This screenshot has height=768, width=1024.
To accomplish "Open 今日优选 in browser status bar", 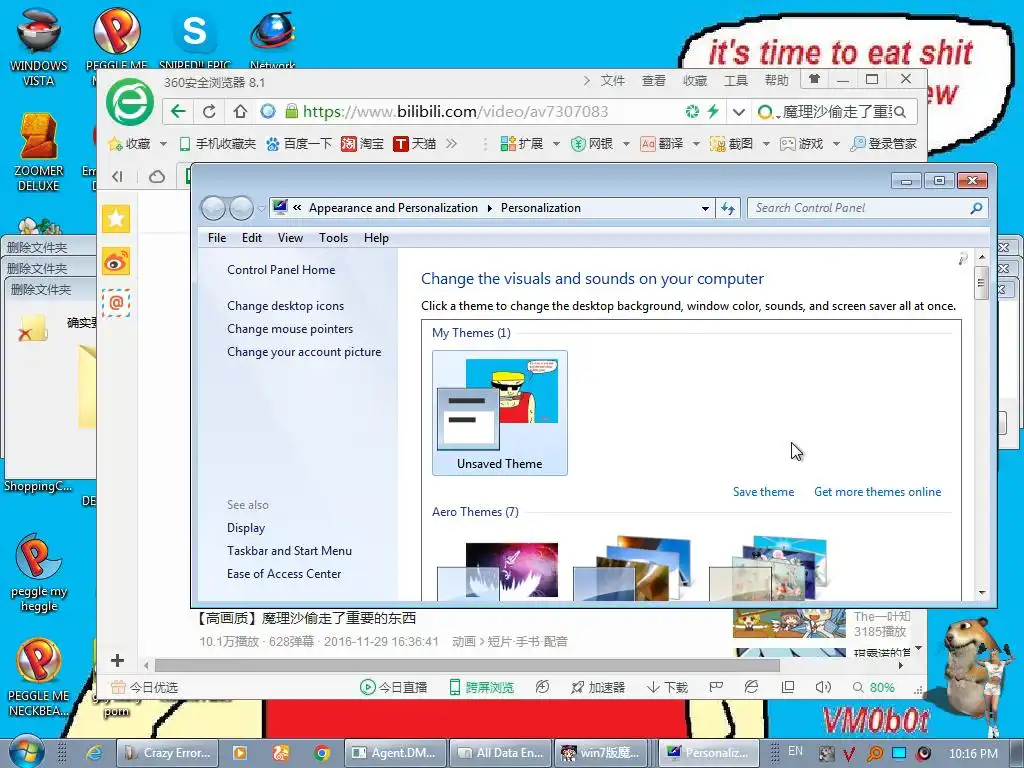I will point(144,687).
